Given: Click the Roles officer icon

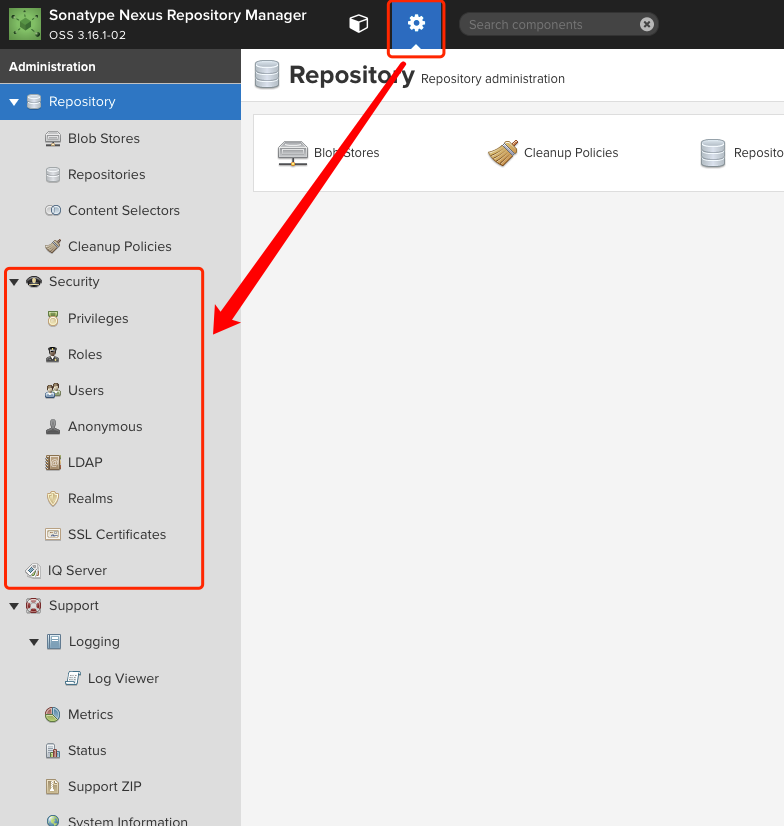Looking at the screenshot, I should click(53, 354).
